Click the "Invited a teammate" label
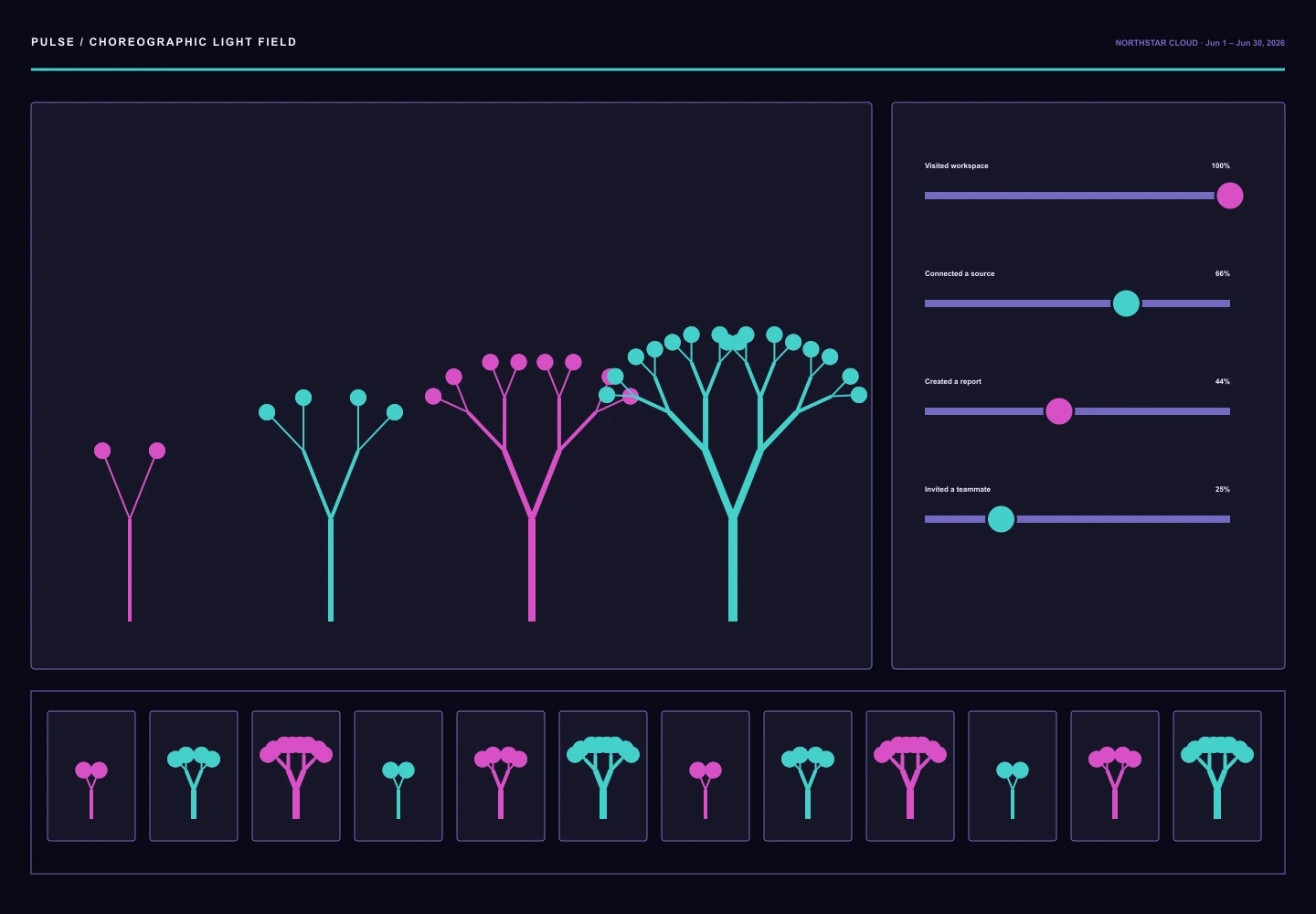Screen dimensions: 1316x914 958,489
